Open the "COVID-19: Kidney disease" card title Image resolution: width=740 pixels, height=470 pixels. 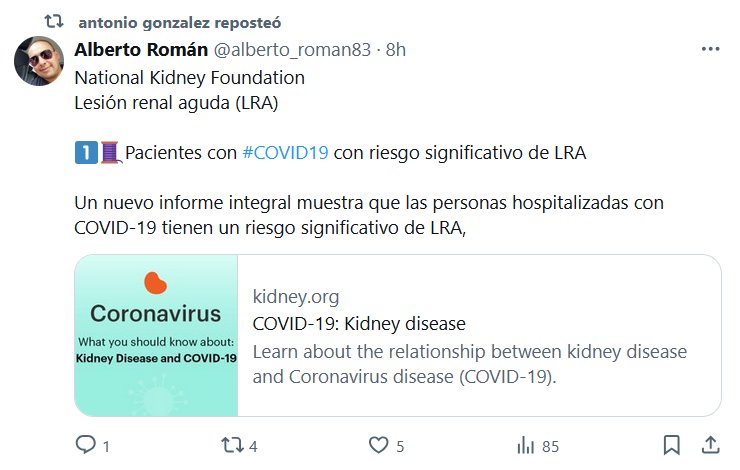coord(359,324)
